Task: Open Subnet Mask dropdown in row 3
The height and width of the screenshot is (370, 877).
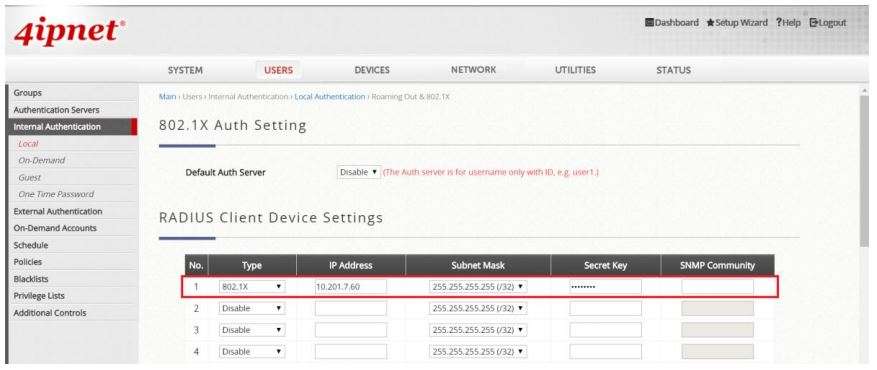Action: tap(478, 330)
